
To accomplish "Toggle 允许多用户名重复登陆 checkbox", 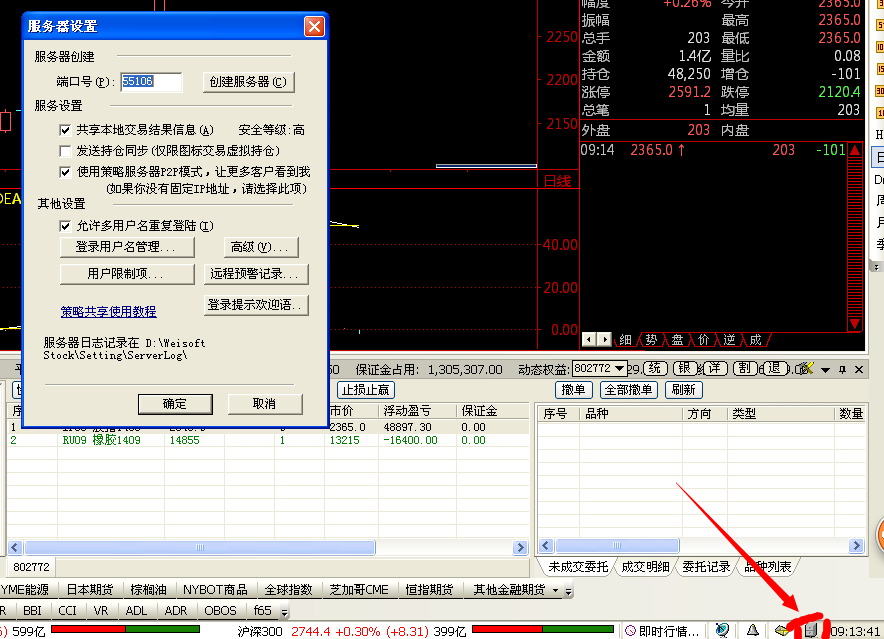I will click(65, 226).
